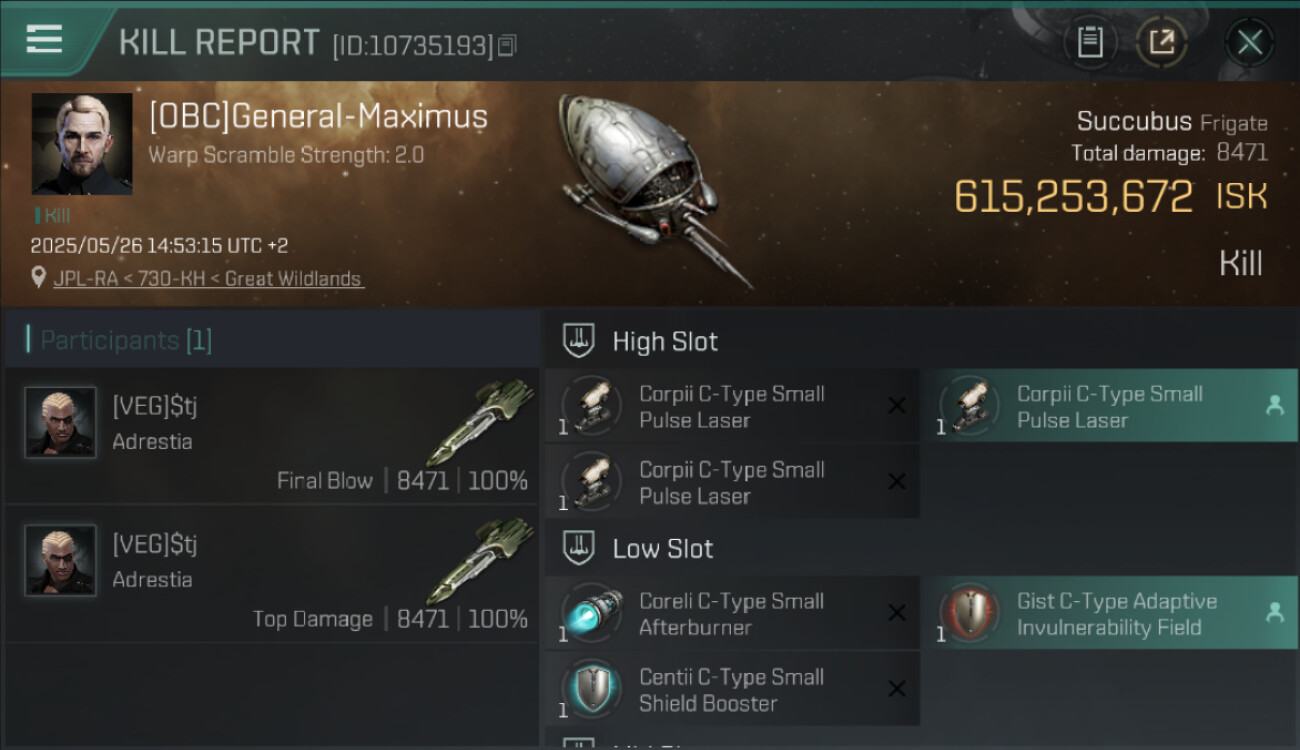The height and width of the screenshot is (750, 1300).
Task: Share the kill report externally
Action: tap(1161, 42)
